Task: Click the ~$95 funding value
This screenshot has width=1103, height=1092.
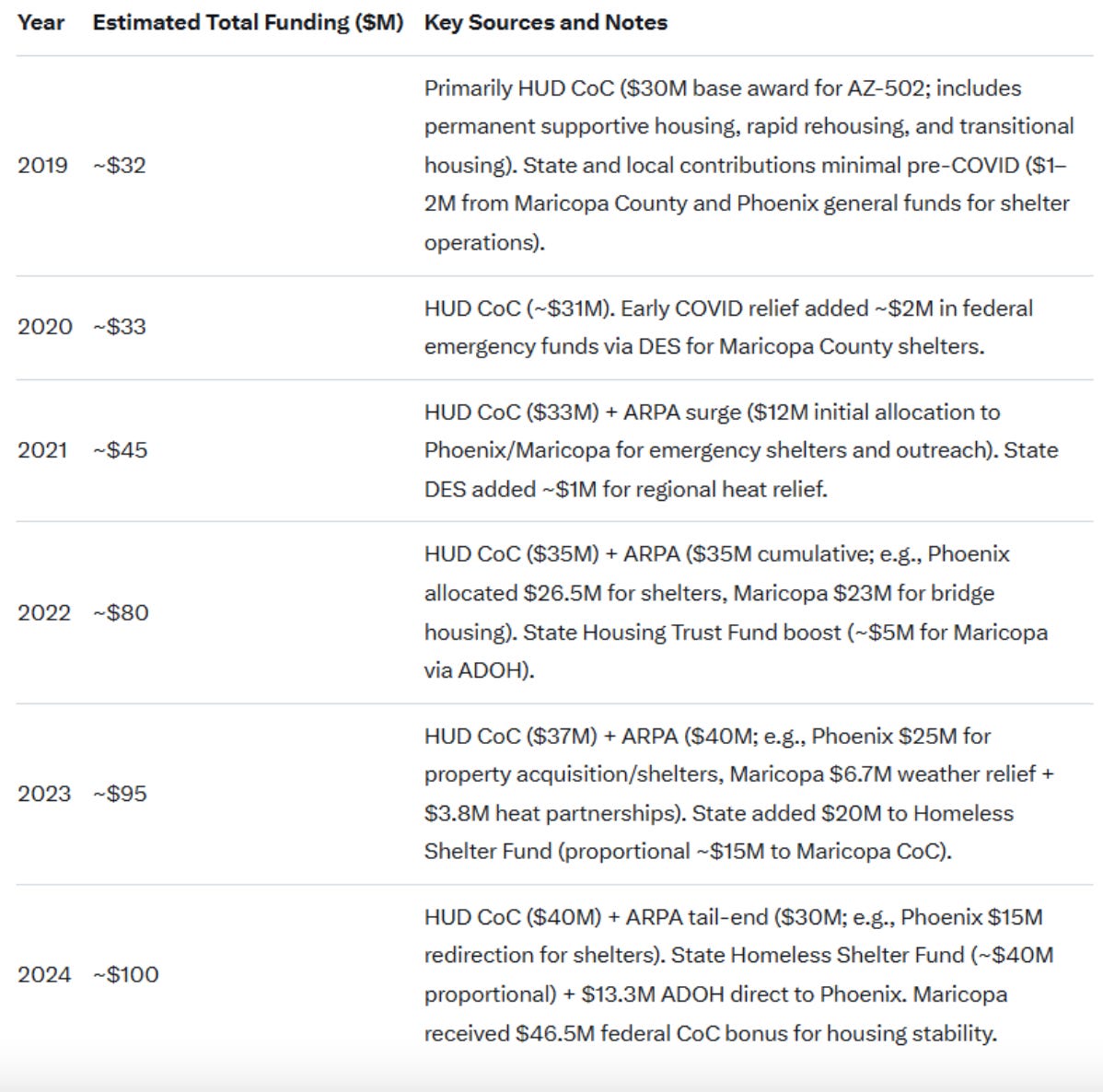Action: (121, 794)
